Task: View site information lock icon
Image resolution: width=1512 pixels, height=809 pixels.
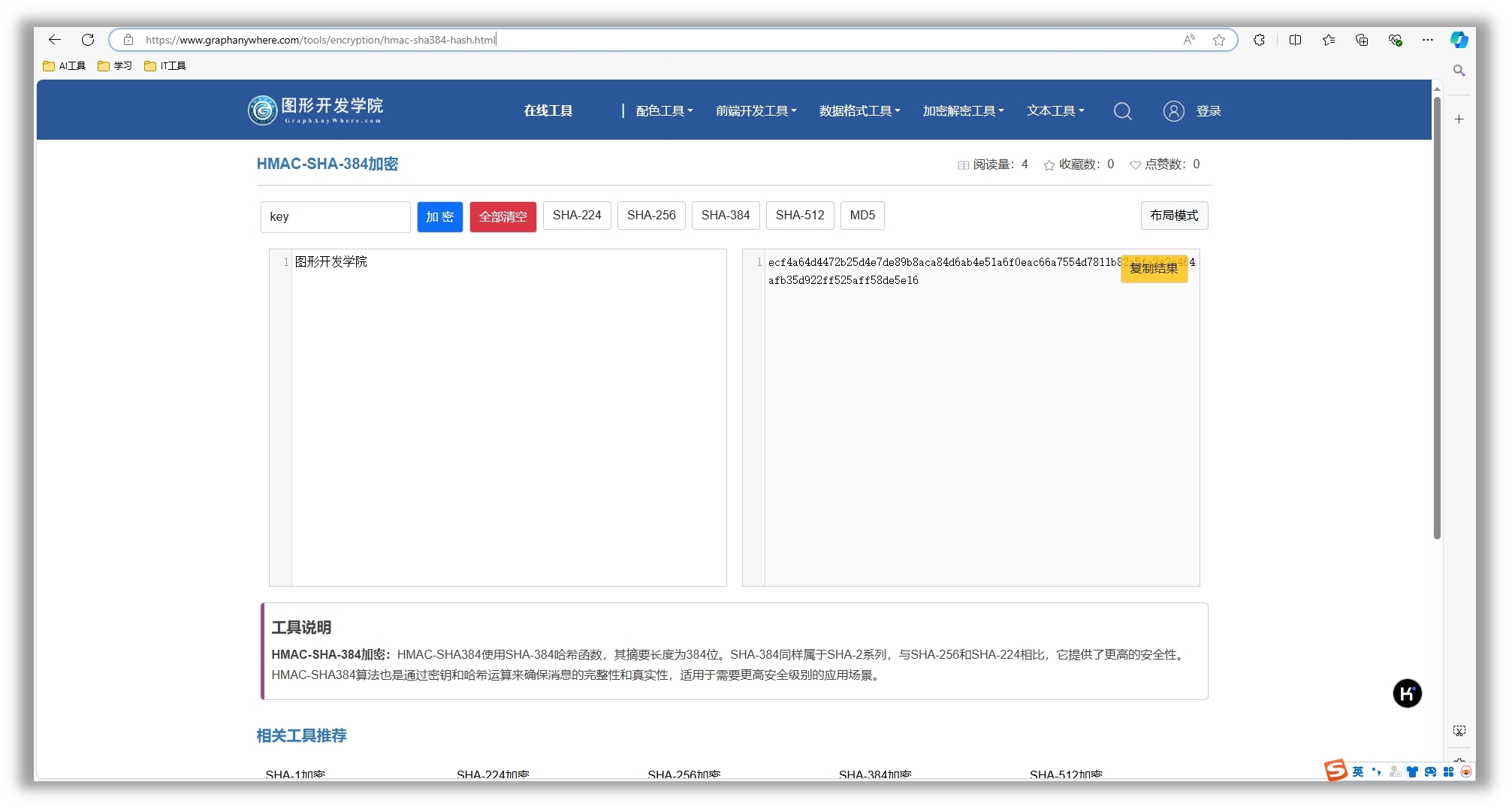Action: (x=128, y=40)
